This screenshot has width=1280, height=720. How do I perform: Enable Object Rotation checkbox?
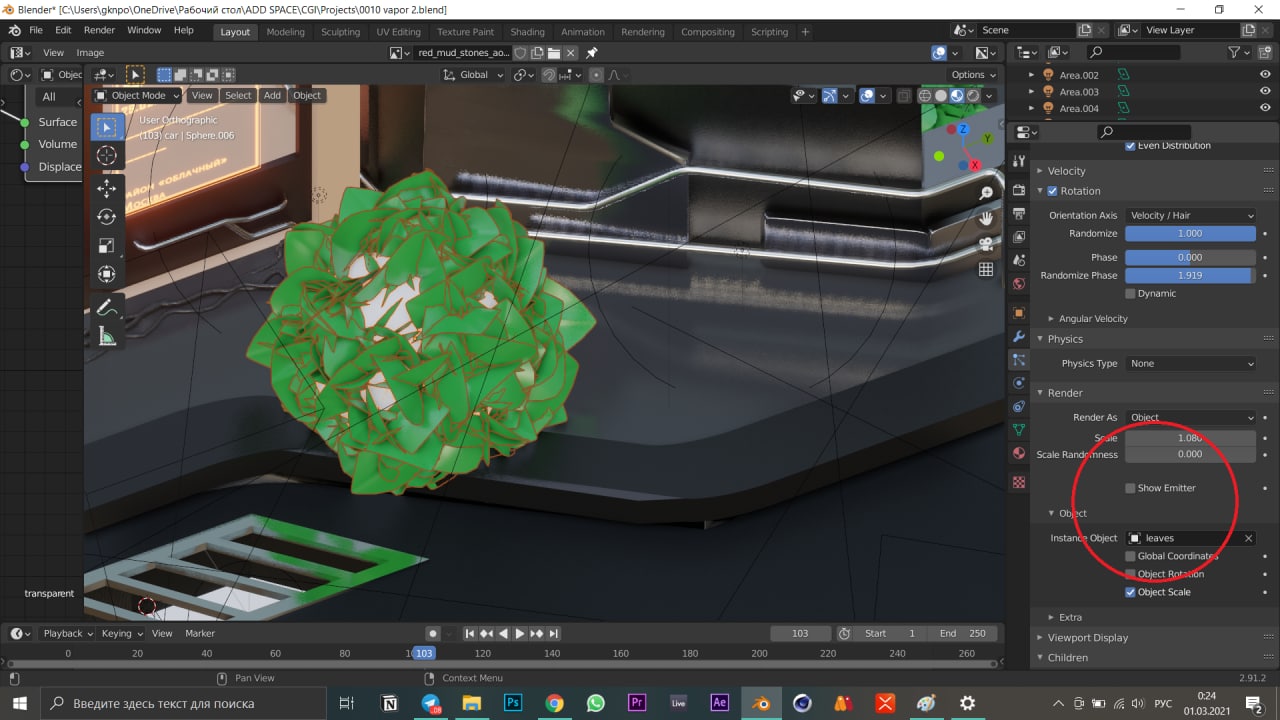(x=1130, y=574)
